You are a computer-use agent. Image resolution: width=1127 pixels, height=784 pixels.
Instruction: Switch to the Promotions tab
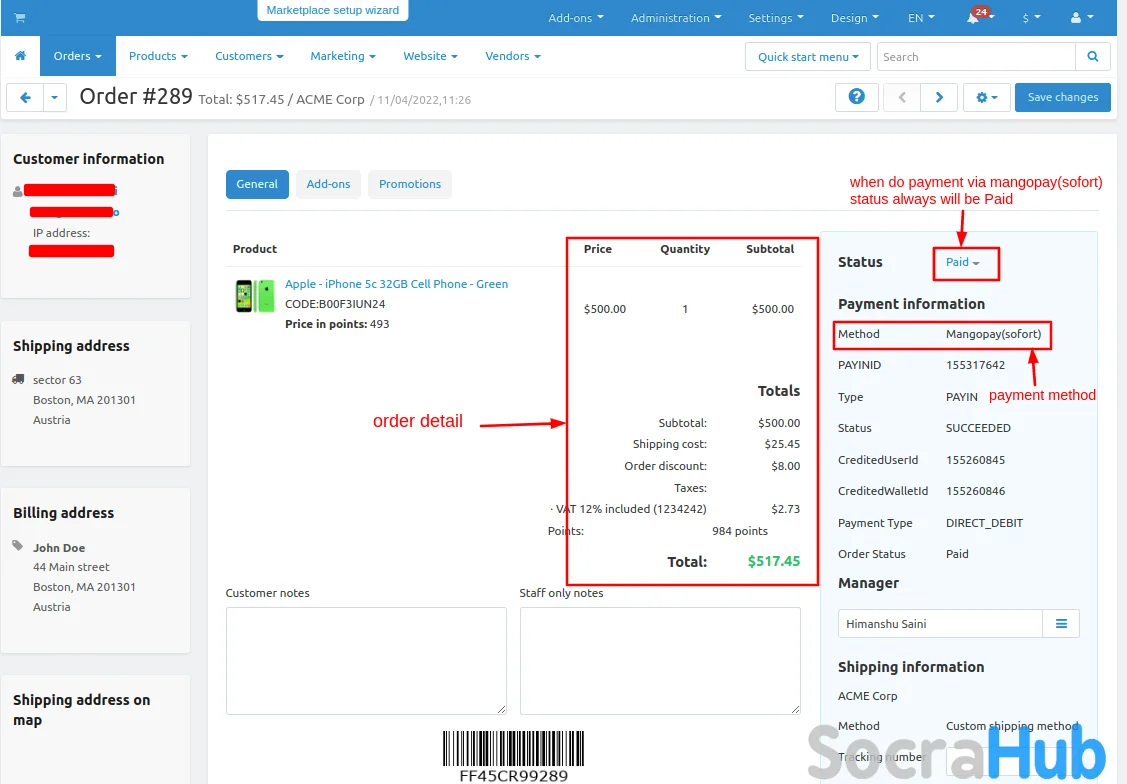pyautogui.click(x=410, y=184)
